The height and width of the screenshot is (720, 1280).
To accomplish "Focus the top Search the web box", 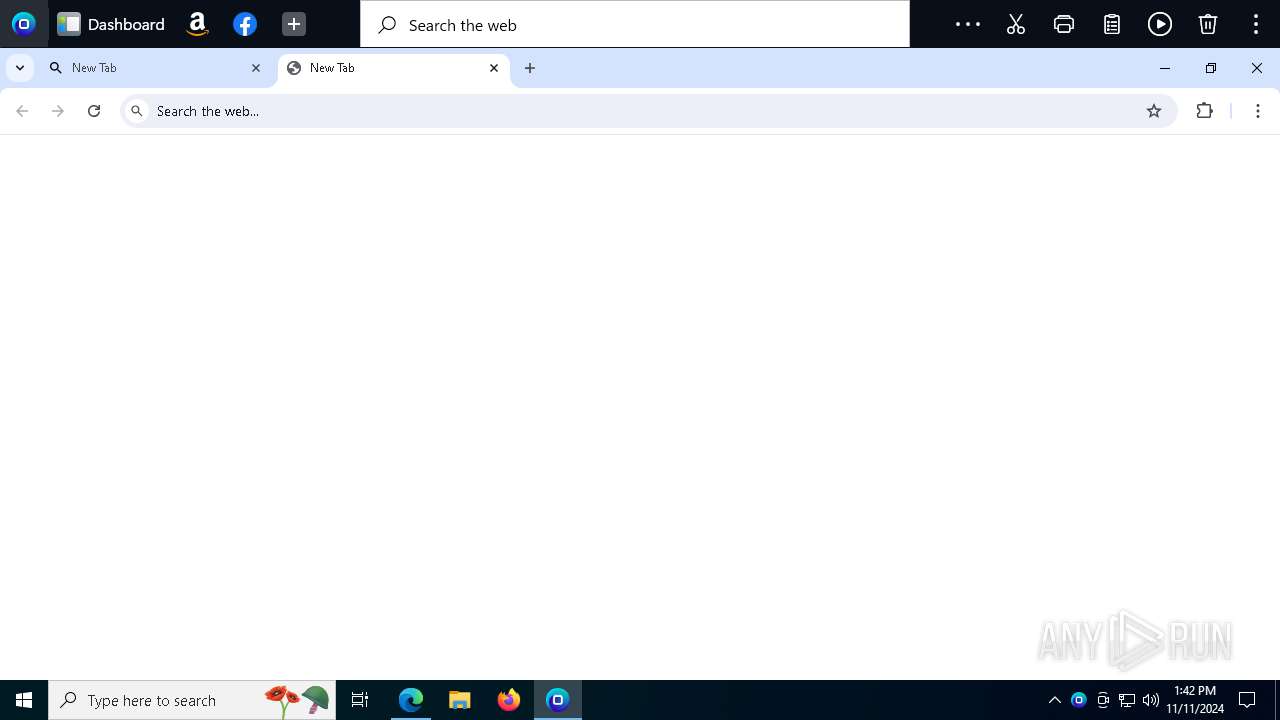I will pyautogui.click(x=635, y=24).
